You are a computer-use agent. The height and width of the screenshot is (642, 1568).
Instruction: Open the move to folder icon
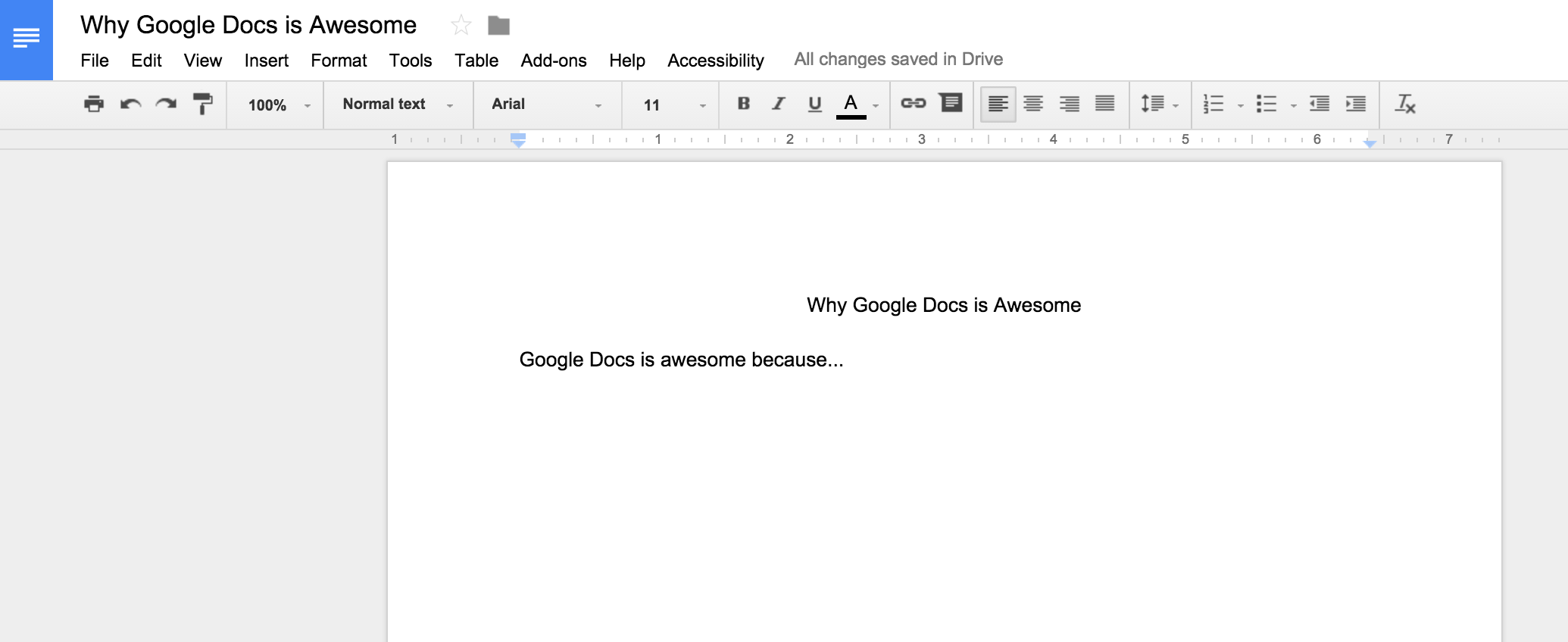tap(498, 26)
